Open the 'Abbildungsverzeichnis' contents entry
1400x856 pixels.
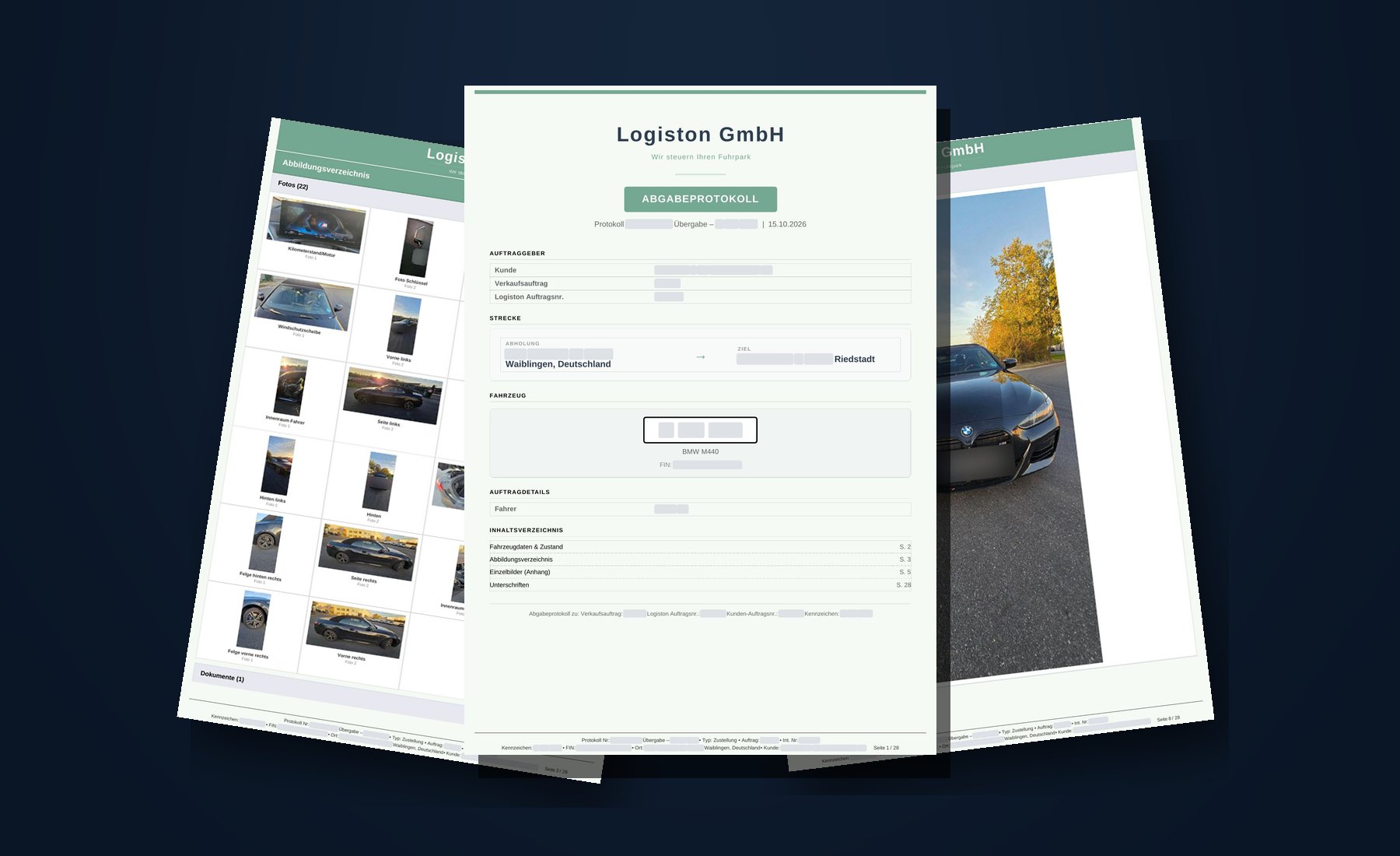click(x=700, y=560)
